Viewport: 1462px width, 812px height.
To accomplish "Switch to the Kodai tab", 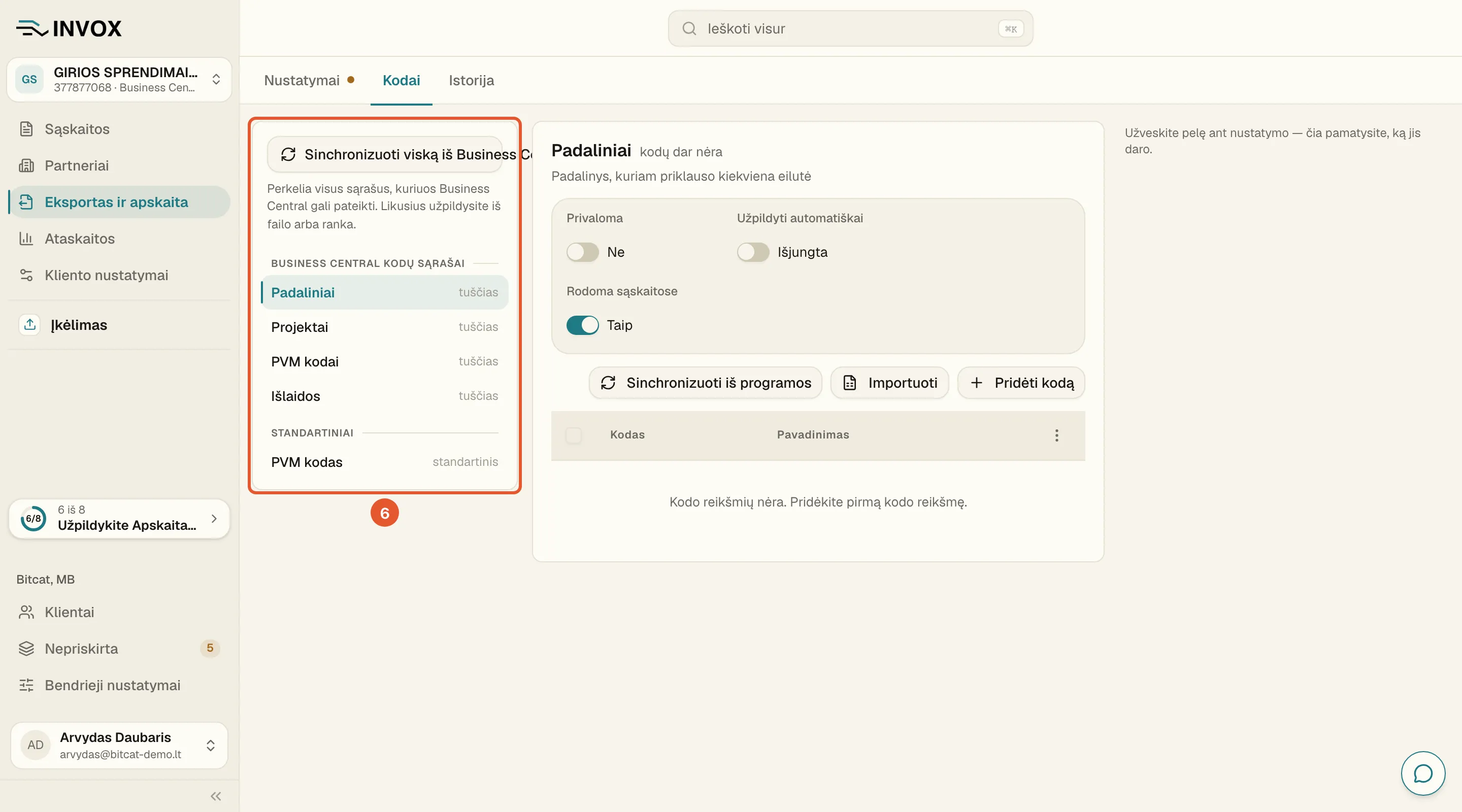I will [x=401, y=80].
